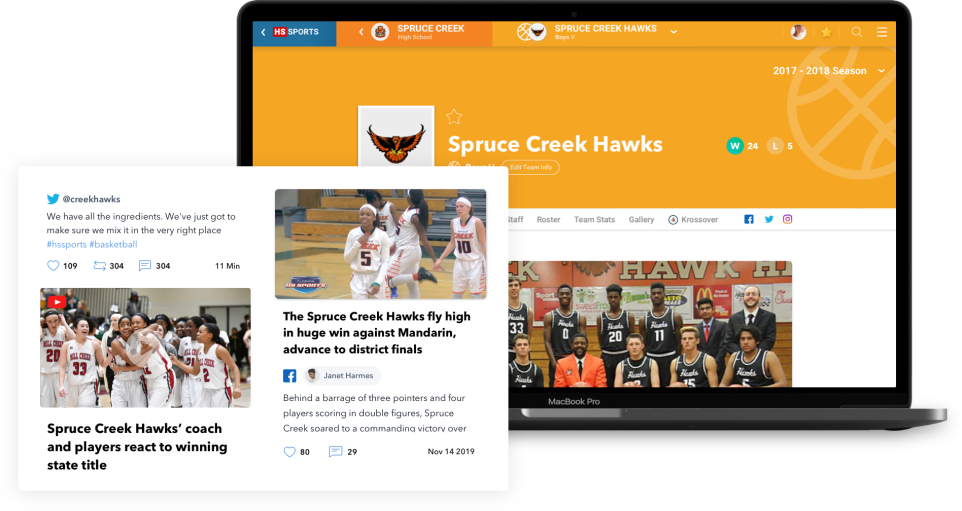The height and width of the screenshot is (511, 962).
Task: Open the team's Instagram icon link
Action: pyautogui.click(x=788, y=219)
